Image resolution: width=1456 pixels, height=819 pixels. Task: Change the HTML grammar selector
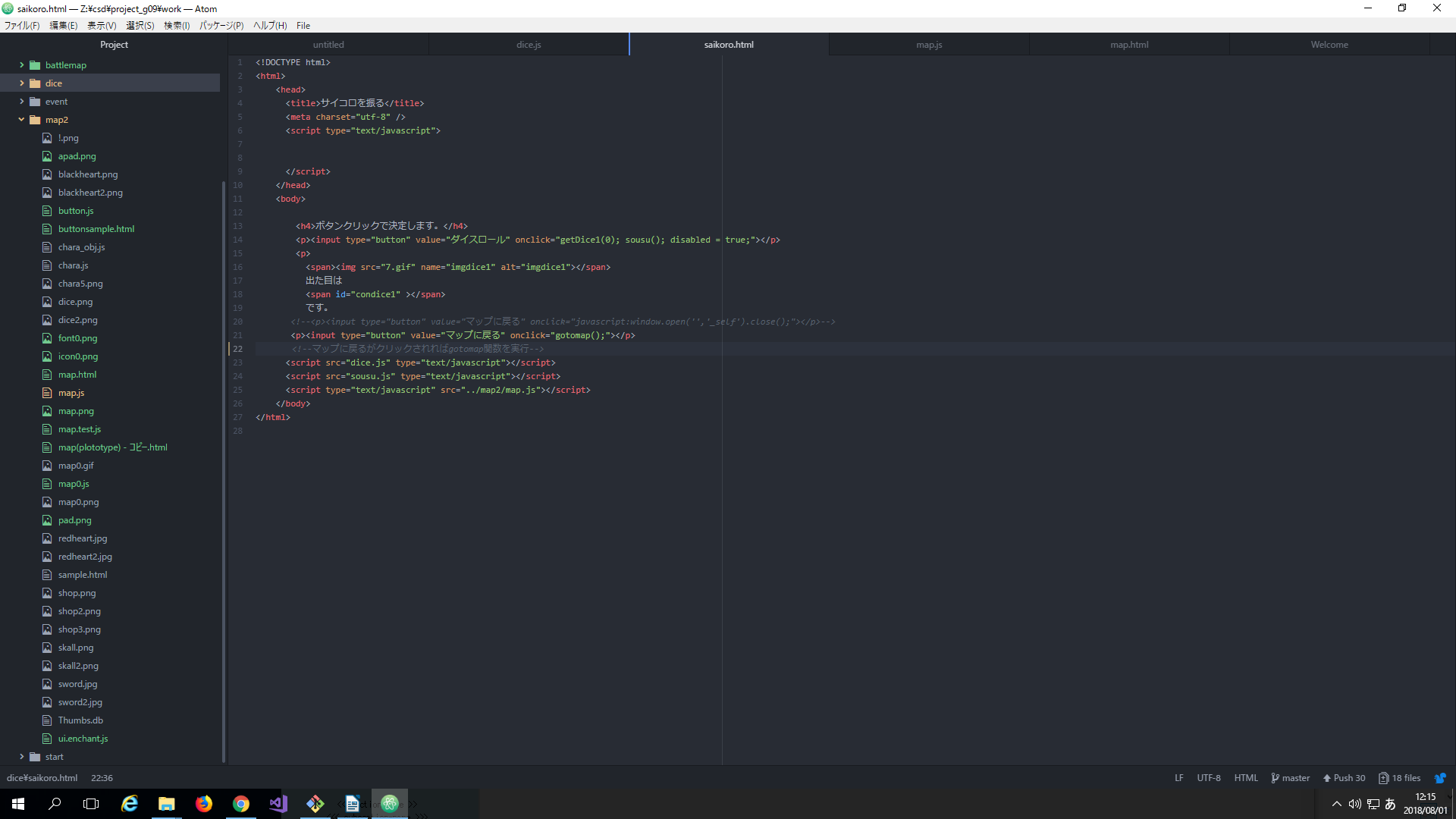pos(1246,778)
